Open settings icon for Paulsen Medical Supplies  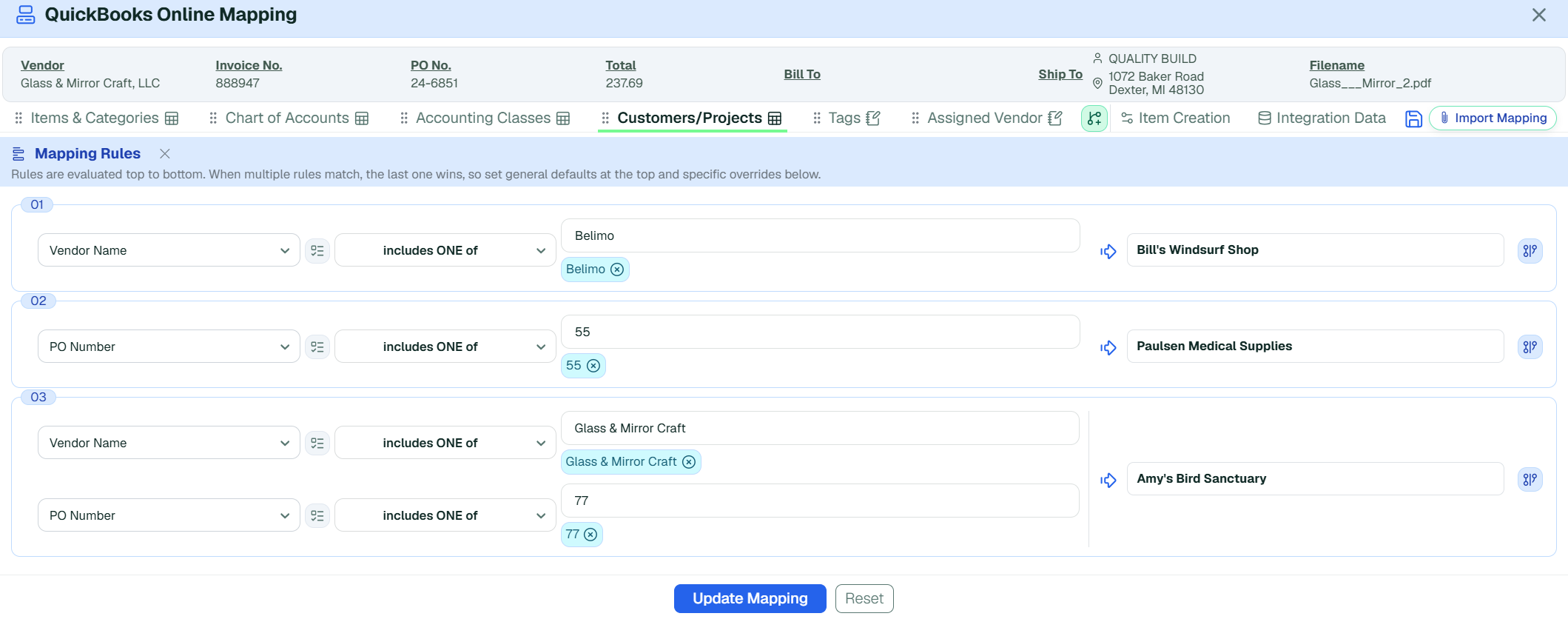pos(1530,347)
